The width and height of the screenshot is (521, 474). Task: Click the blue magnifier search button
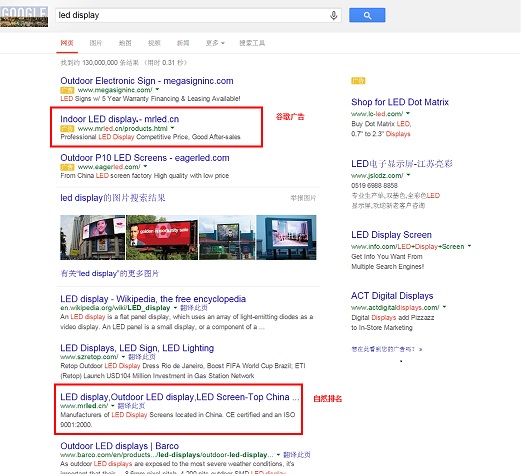click(x=367, y=15)
